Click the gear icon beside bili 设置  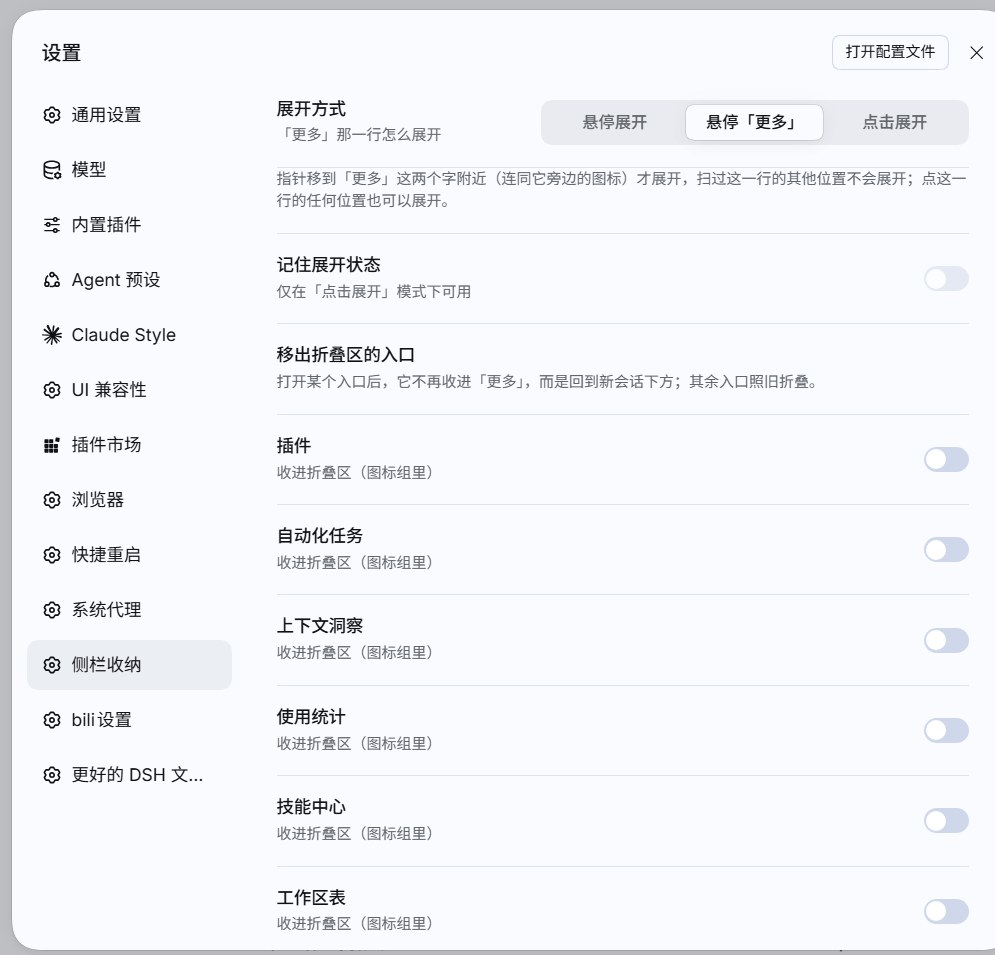pos(52,720)
